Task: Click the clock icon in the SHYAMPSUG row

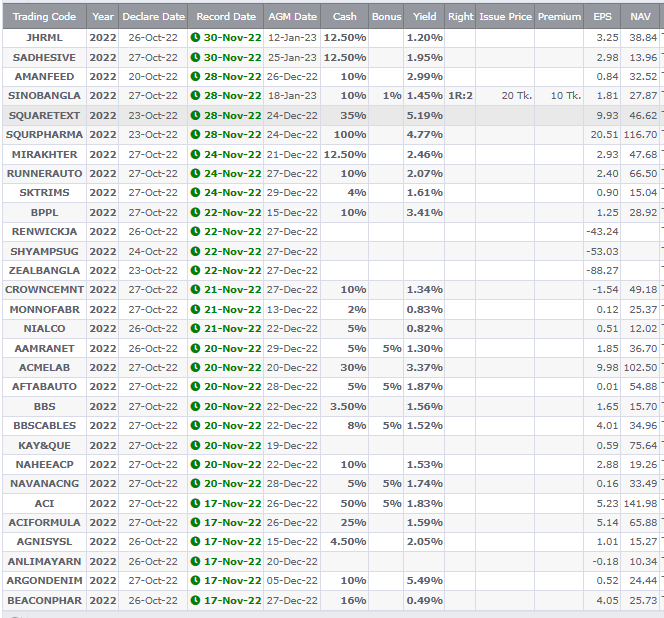Action: [195, 251]
